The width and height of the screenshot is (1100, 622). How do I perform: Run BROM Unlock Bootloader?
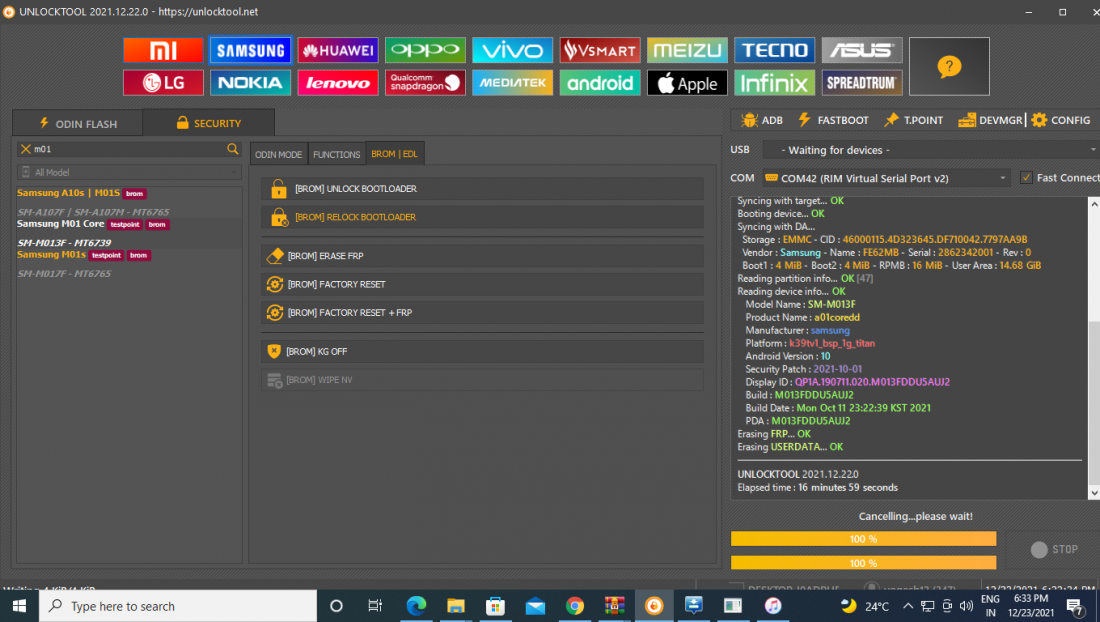coord(483,189)
